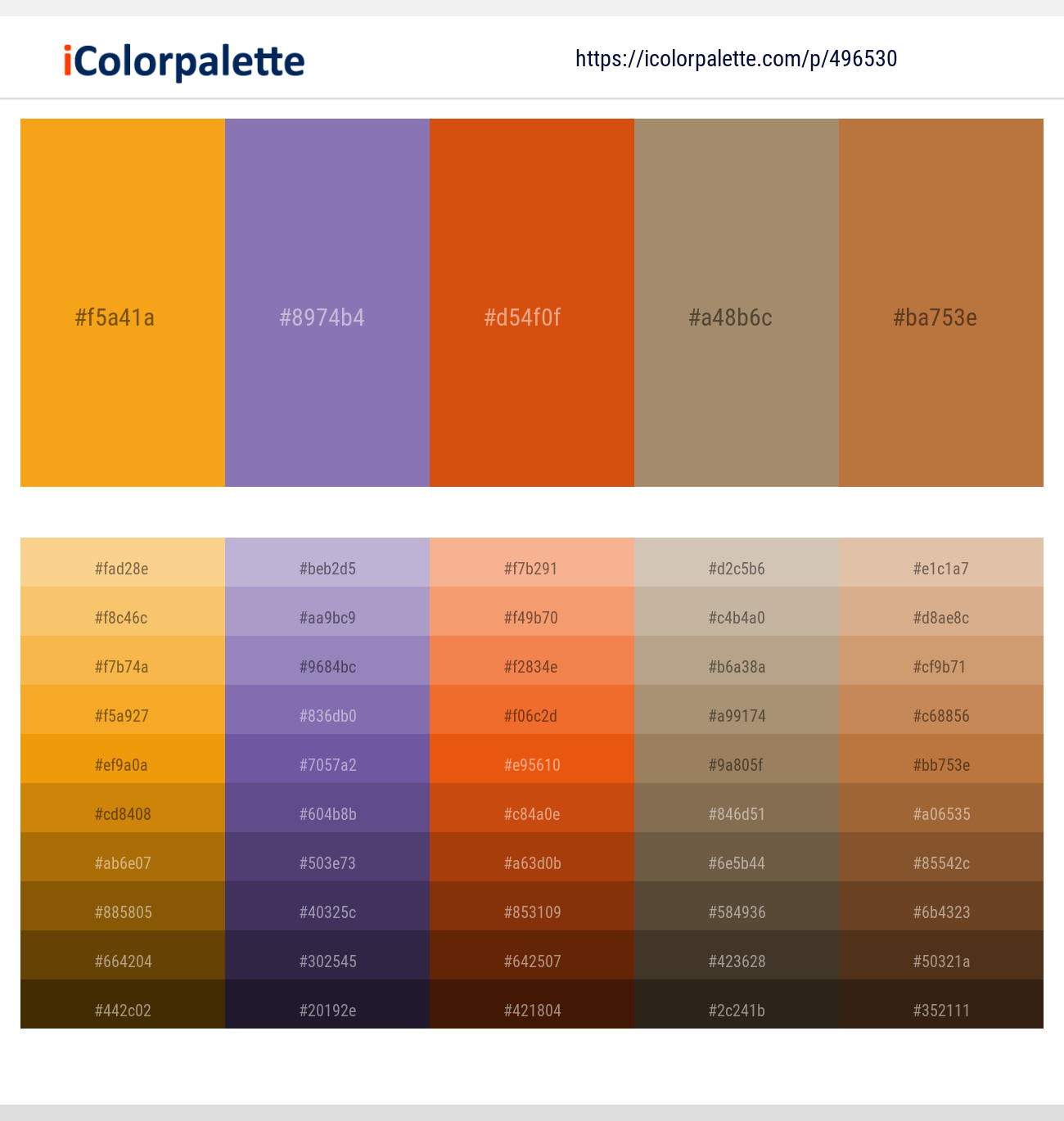Viewport: 1064px width, 1121px height.
Task: Pick the large #d54f0f red-orange swatch
Action: 532,303
